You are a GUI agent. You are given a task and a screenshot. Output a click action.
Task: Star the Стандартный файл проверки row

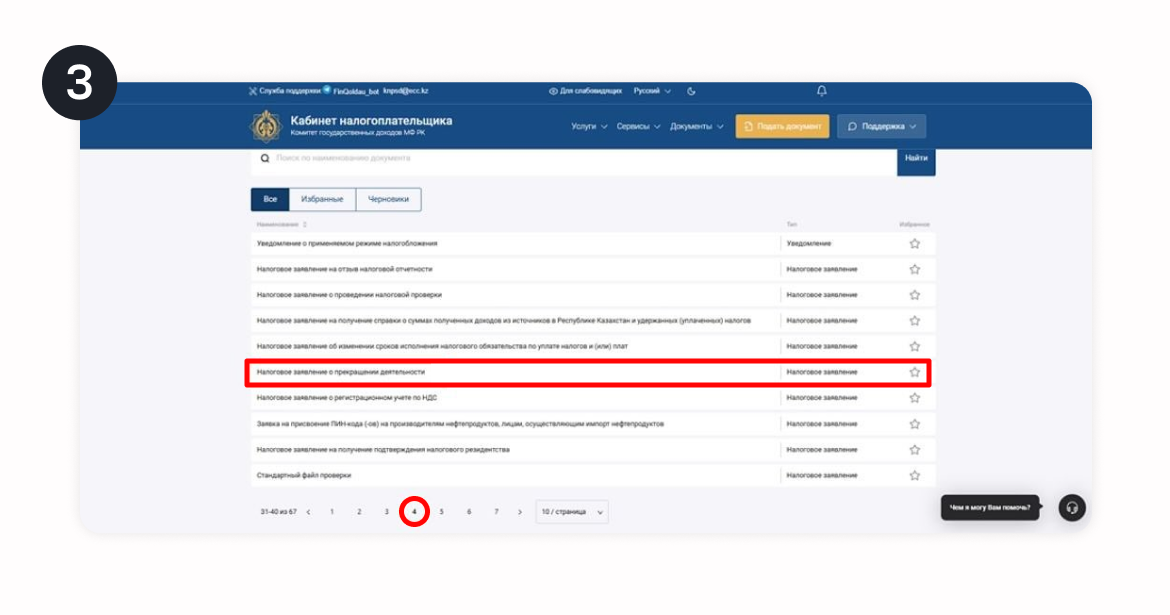tap(914, 475)
